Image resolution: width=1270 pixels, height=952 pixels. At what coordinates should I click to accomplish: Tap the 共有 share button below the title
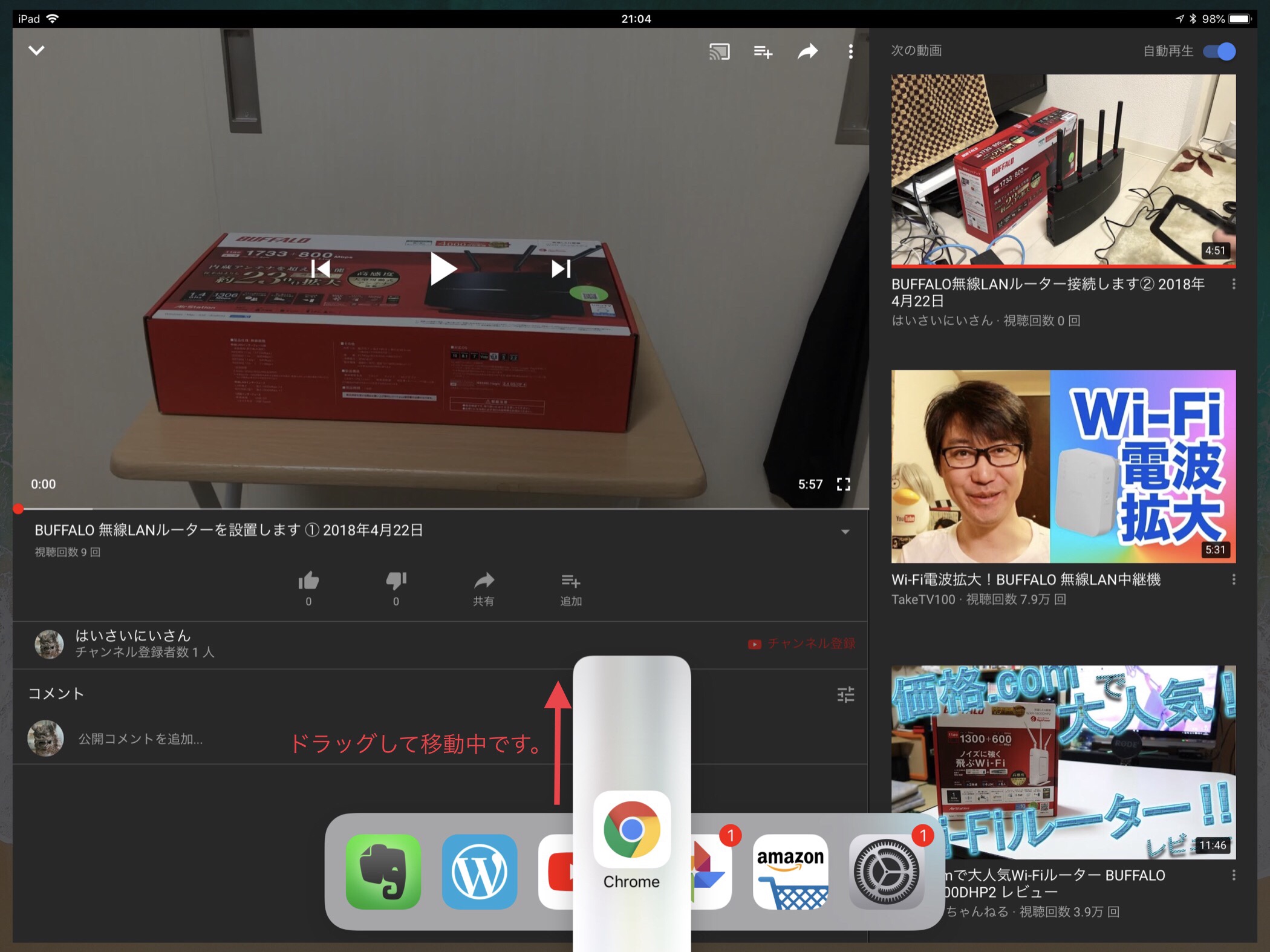pos(483,589)
